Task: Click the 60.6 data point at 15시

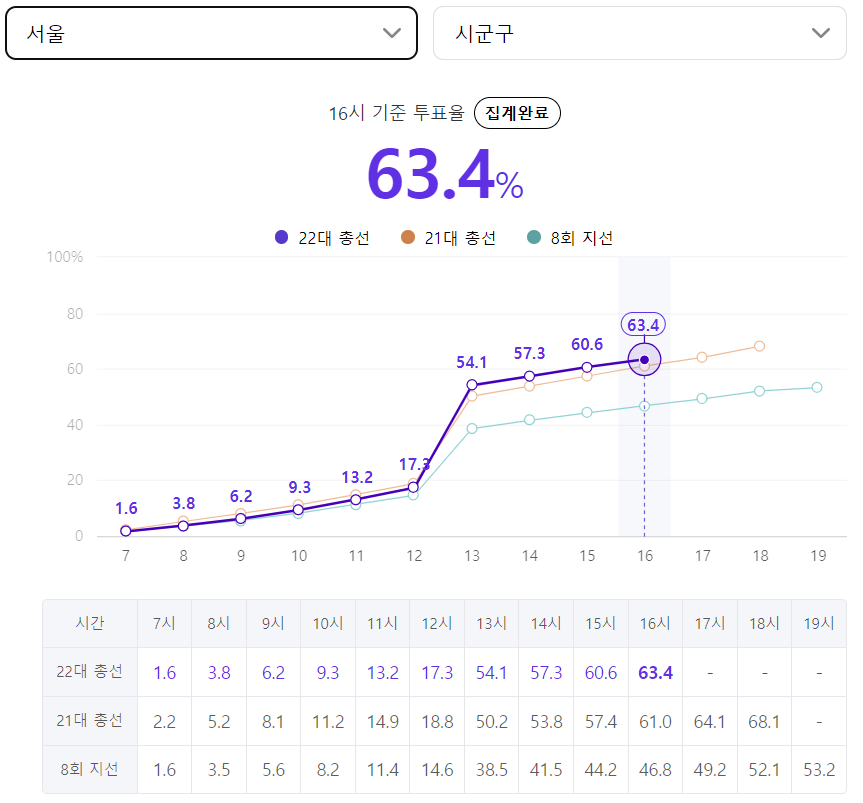Action: click(587, 367)
